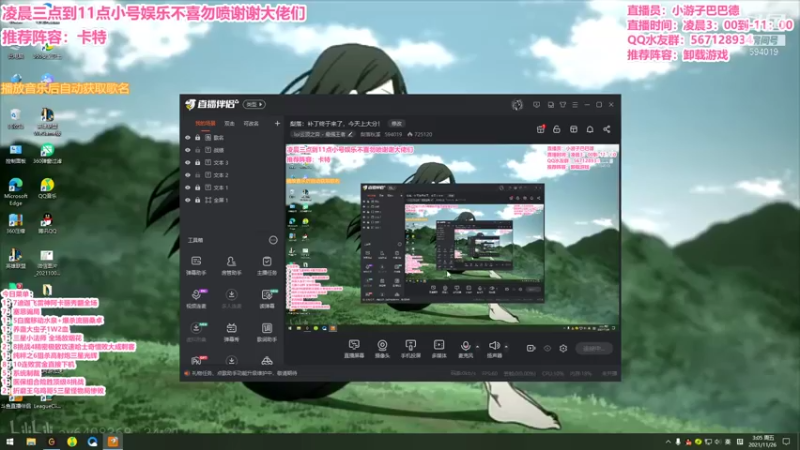Open user avatar in title bar
800x450 pixels.
click(x=517, y=105)
